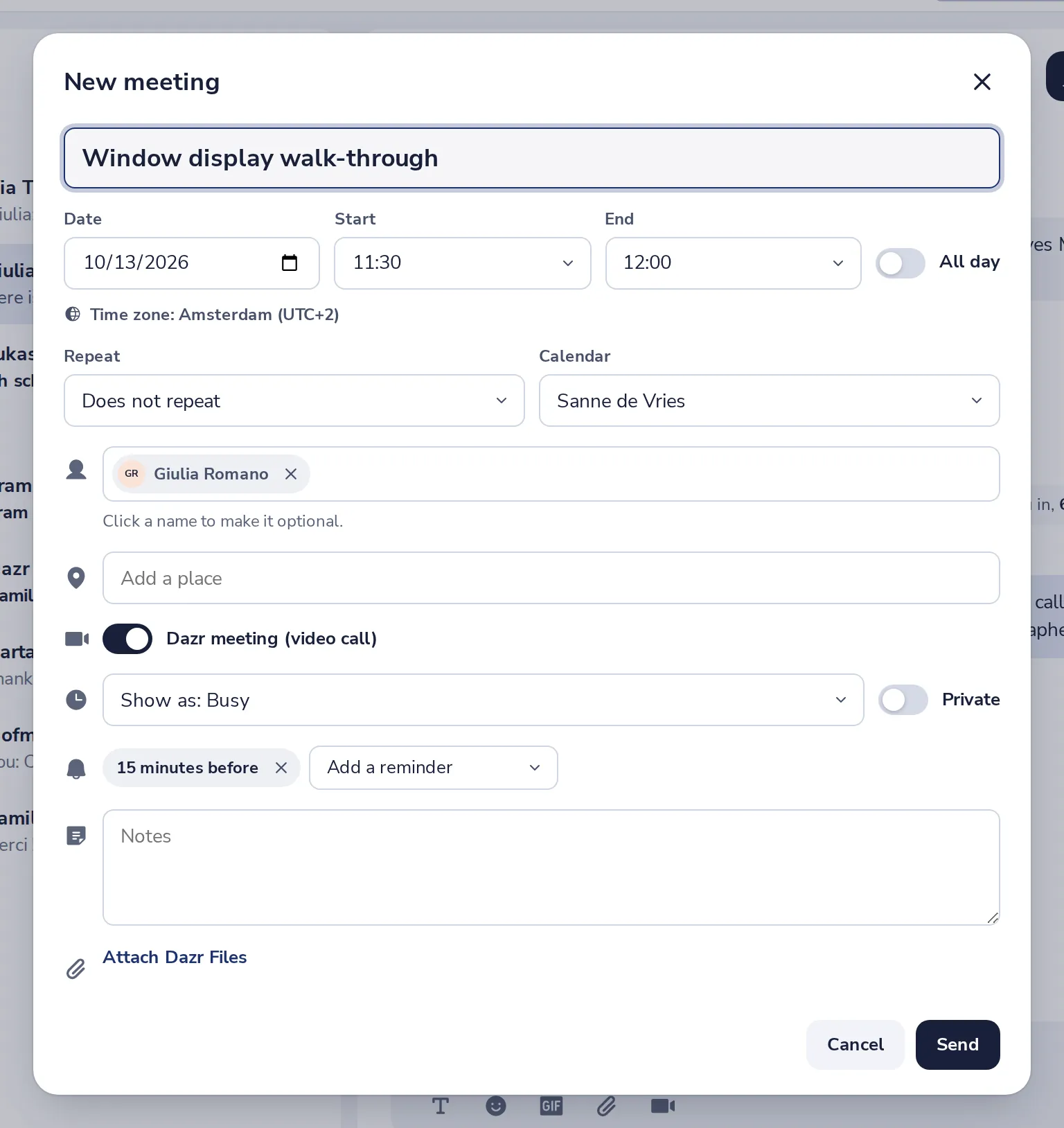Click the attachment paperclip in chat toolbar
The width and height of the screenshot is (1064, 1128).
point(606,1106)
